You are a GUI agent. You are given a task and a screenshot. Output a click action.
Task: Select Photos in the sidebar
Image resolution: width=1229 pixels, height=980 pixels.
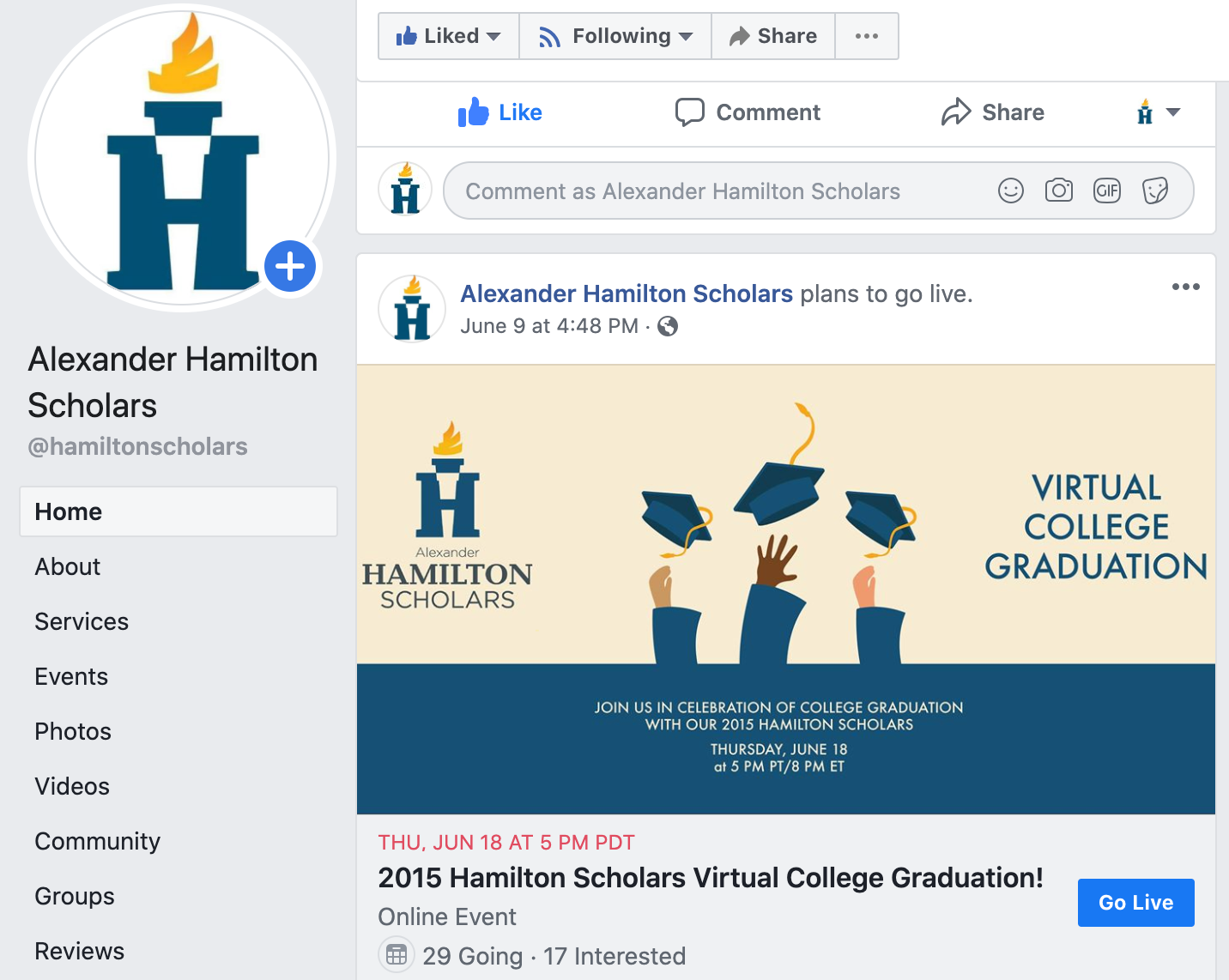73,731
